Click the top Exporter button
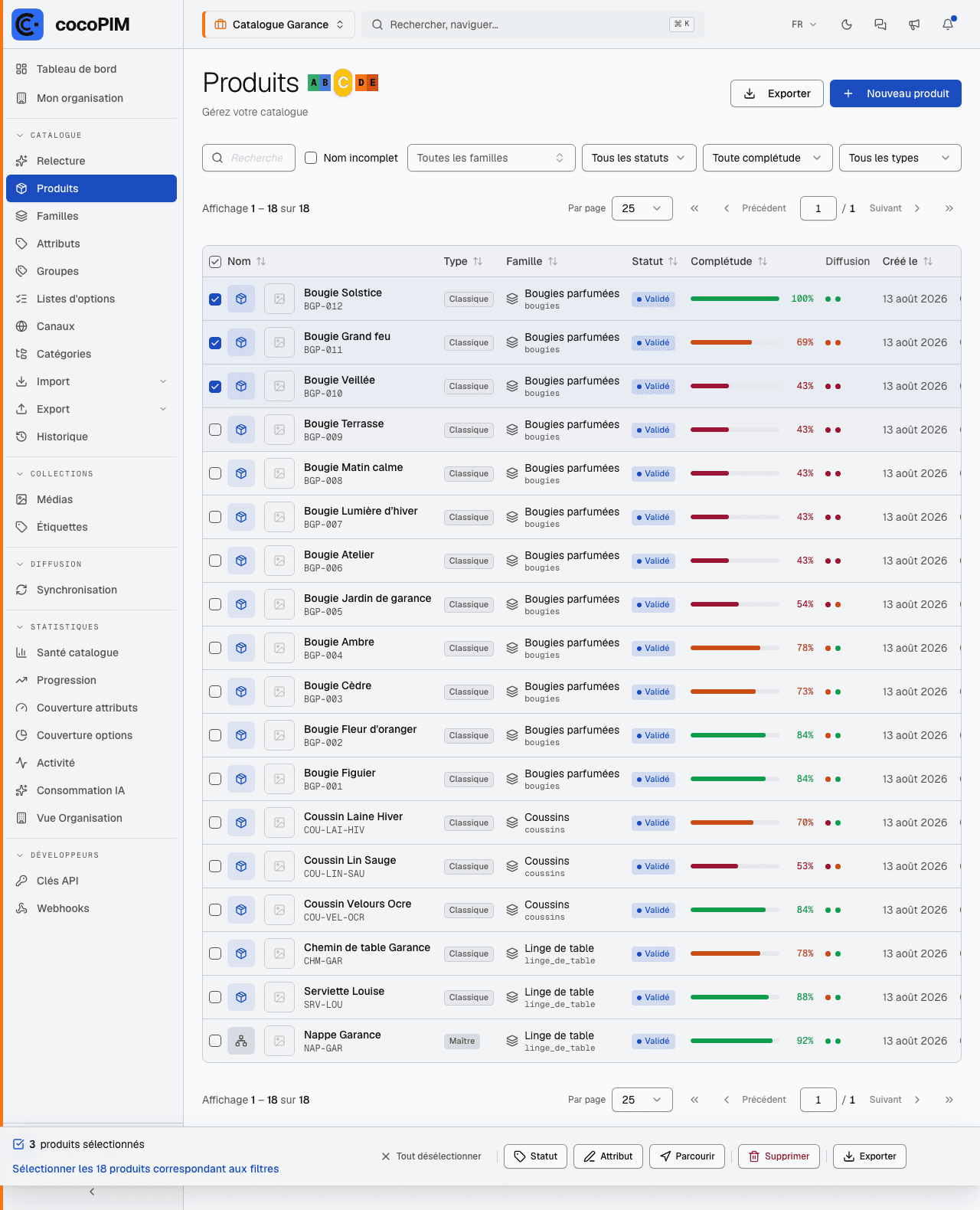980x1210 pixels. [x=777, y=93]
